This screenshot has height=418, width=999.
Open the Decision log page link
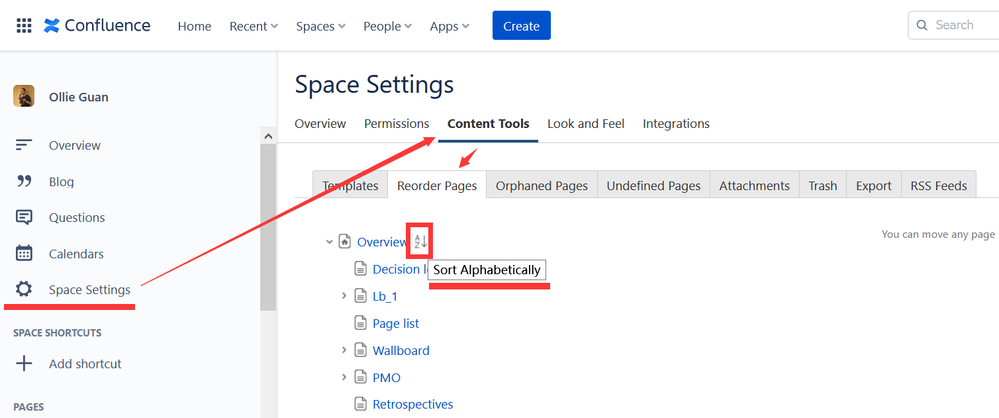coord(400,269)
